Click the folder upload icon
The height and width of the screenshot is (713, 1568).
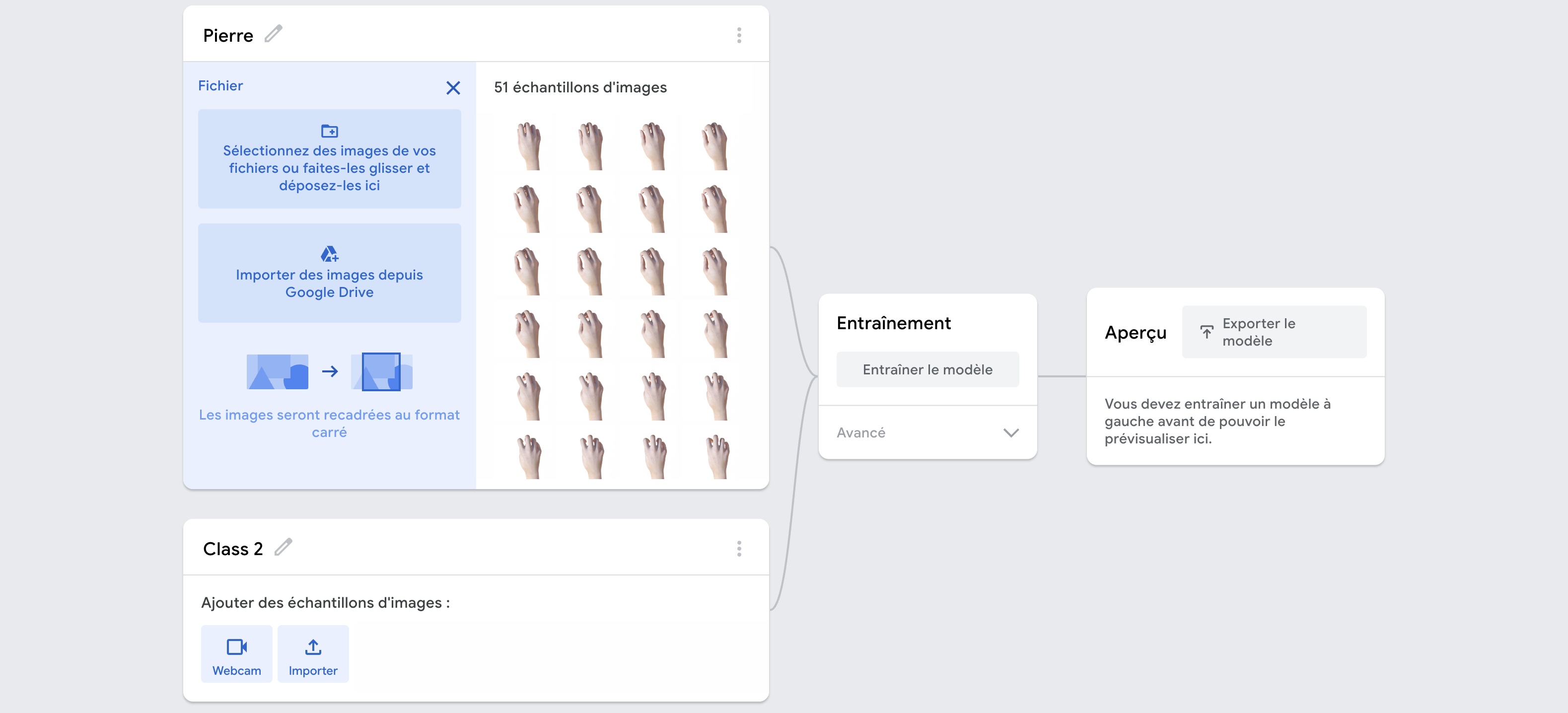[329, 130]
